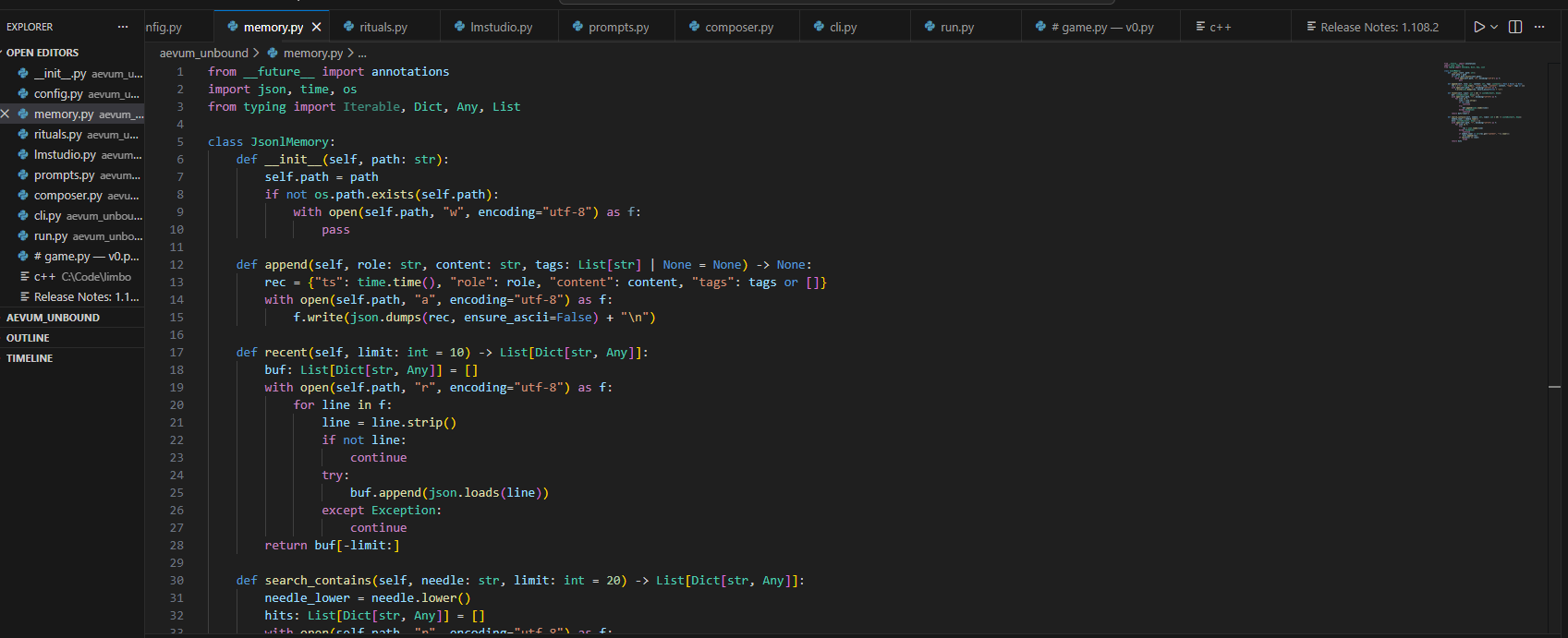
Task: Switch to the composer.py tab
Action: [x=738, y=27]
